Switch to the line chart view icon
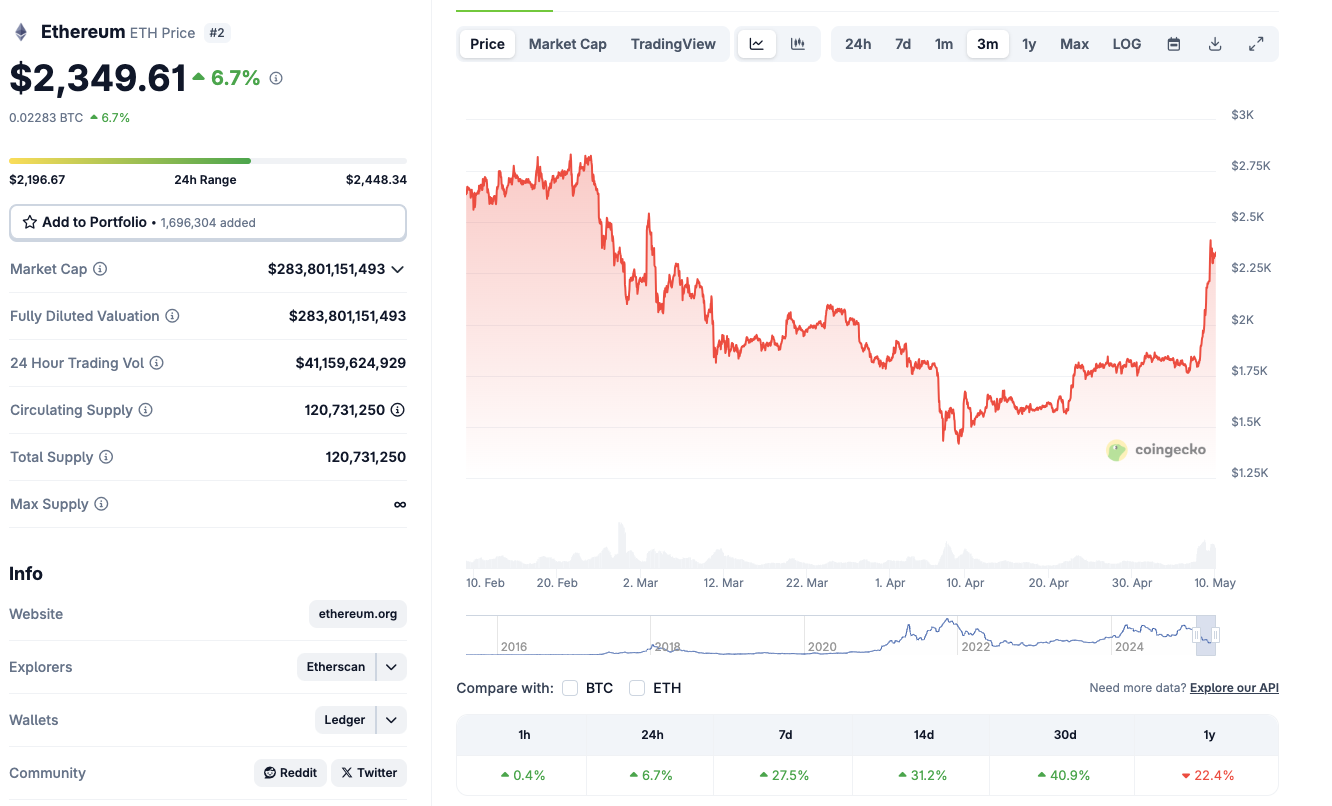1332x806 pixels. pos(757,44)
